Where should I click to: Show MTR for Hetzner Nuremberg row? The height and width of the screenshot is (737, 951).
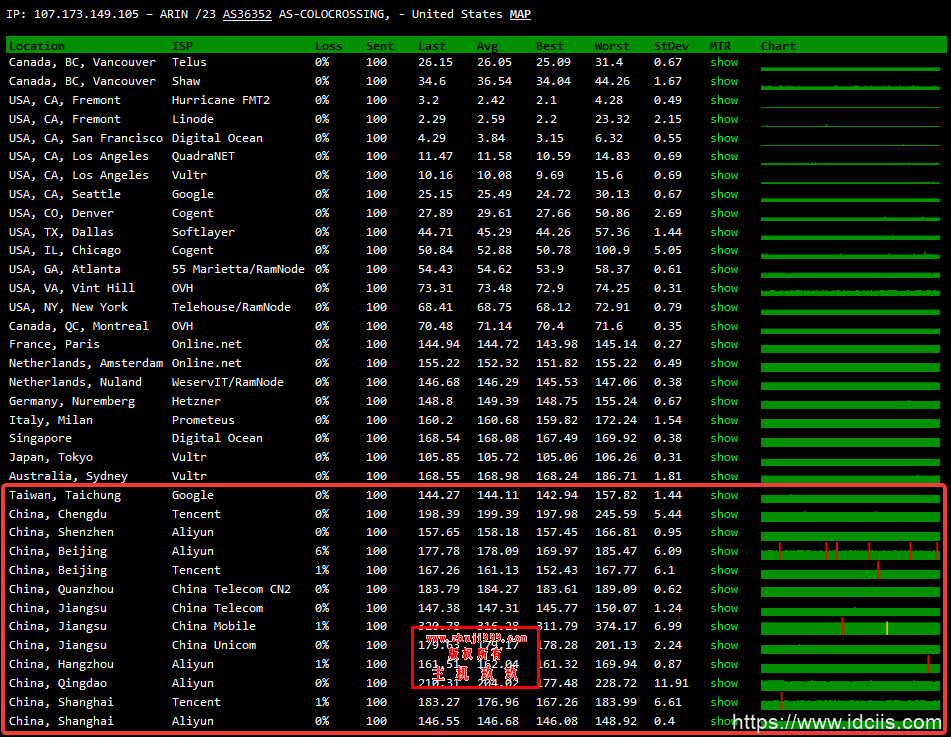tap(724, 401)
